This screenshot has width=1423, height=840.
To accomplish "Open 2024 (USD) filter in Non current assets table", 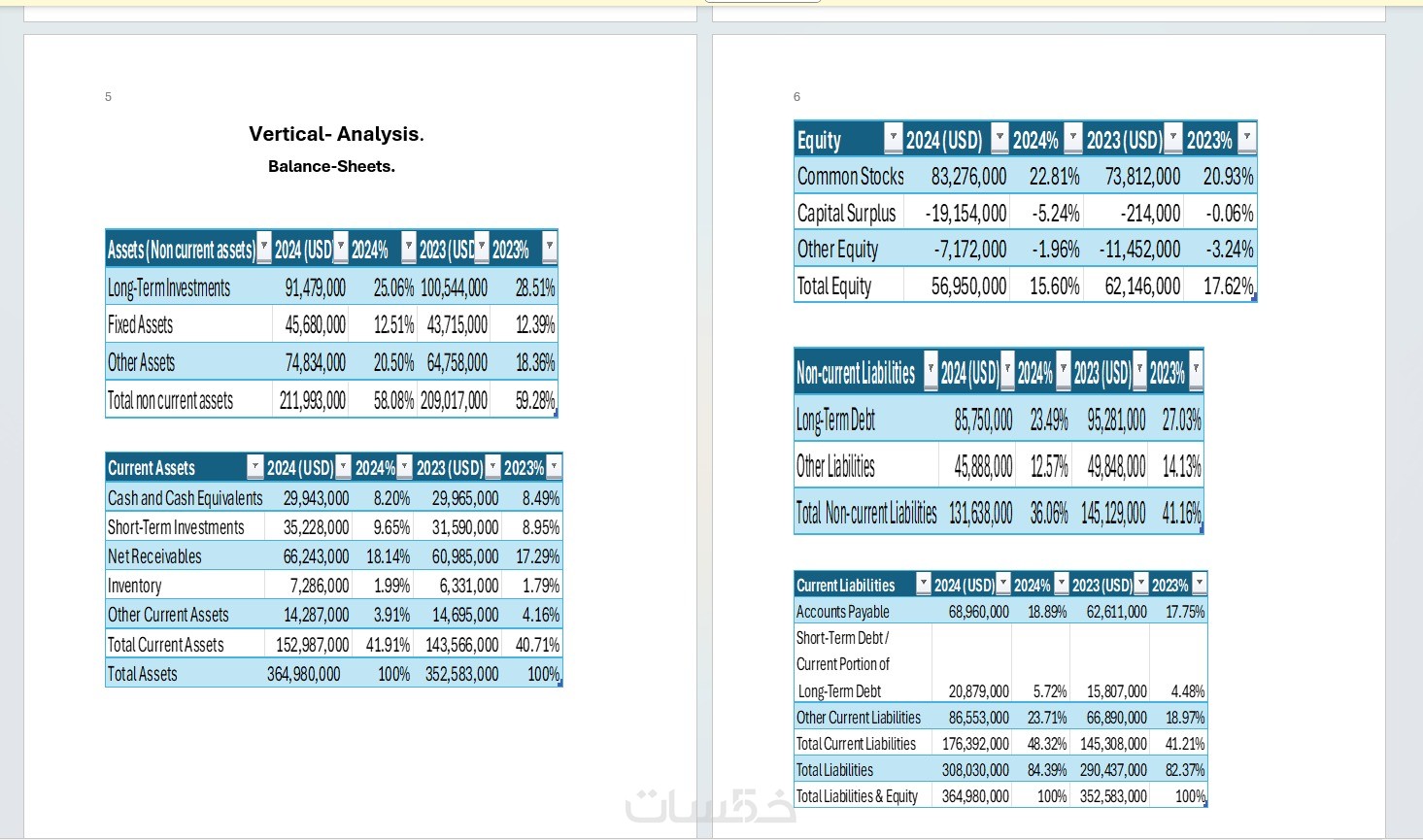I will 340,247.
